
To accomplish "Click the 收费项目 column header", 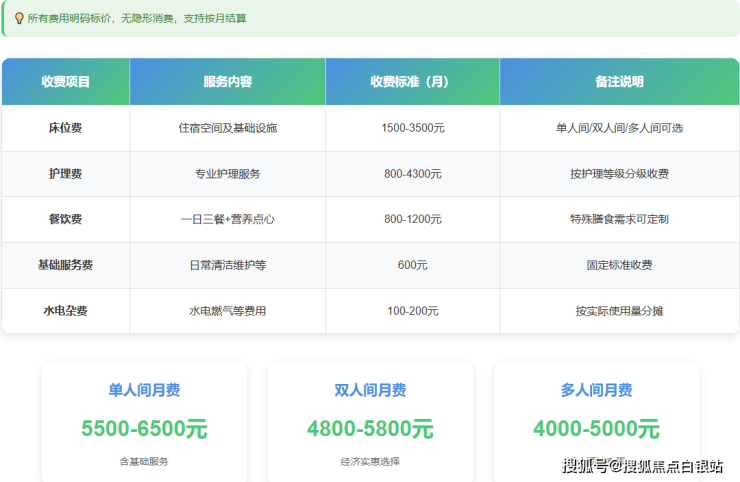I will click(x=65, y=82).
